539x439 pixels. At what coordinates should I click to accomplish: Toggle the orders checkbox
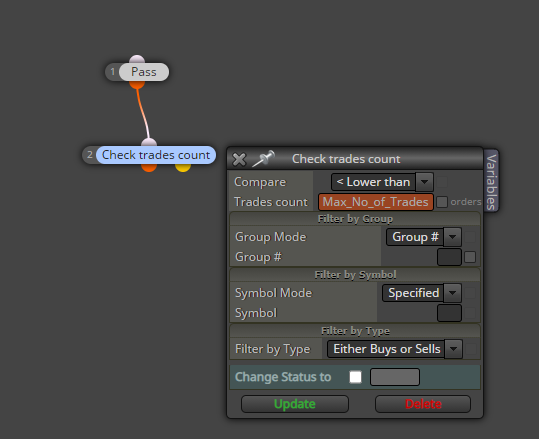442,202
